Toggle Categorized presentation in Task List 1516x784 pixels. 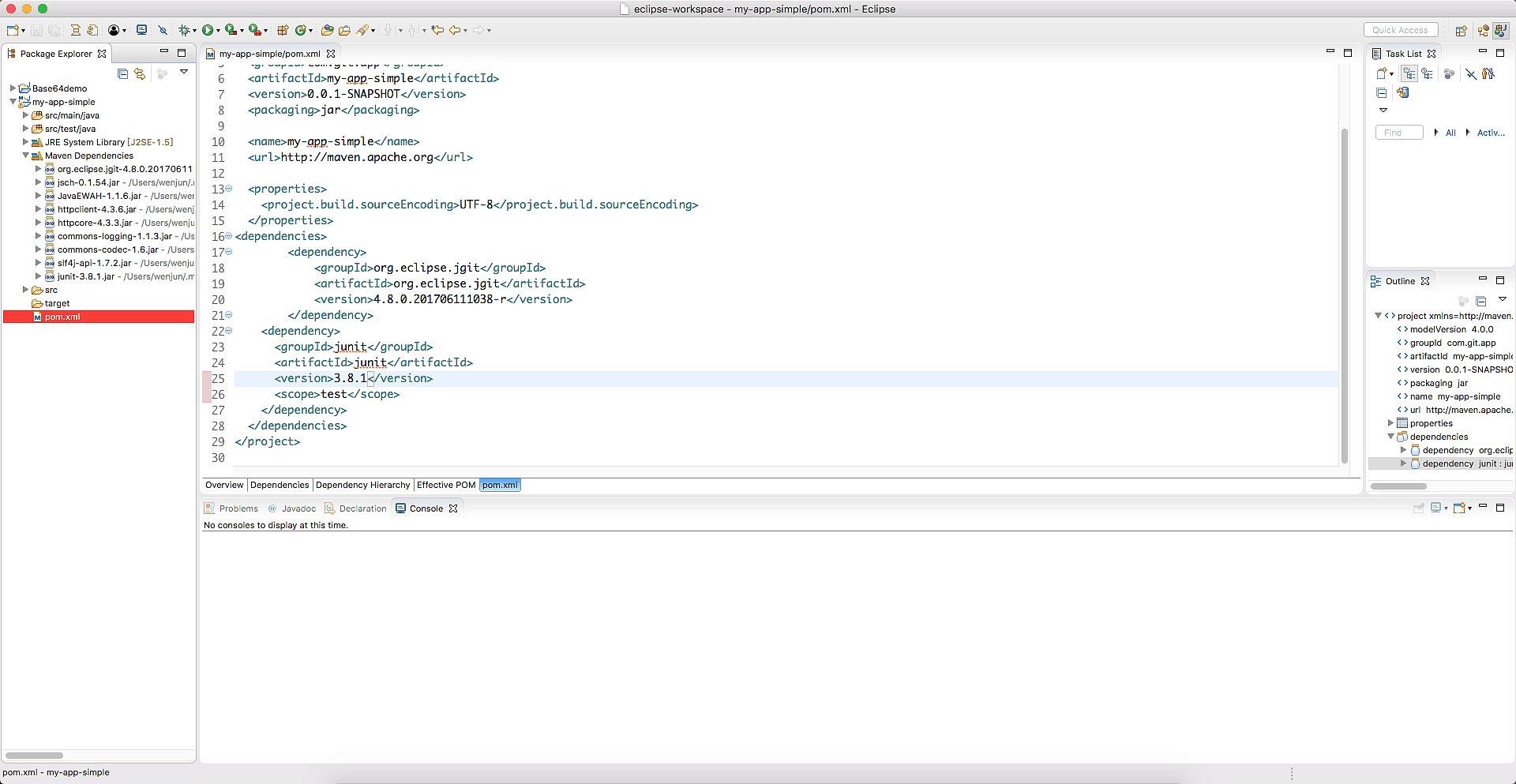1409,73
